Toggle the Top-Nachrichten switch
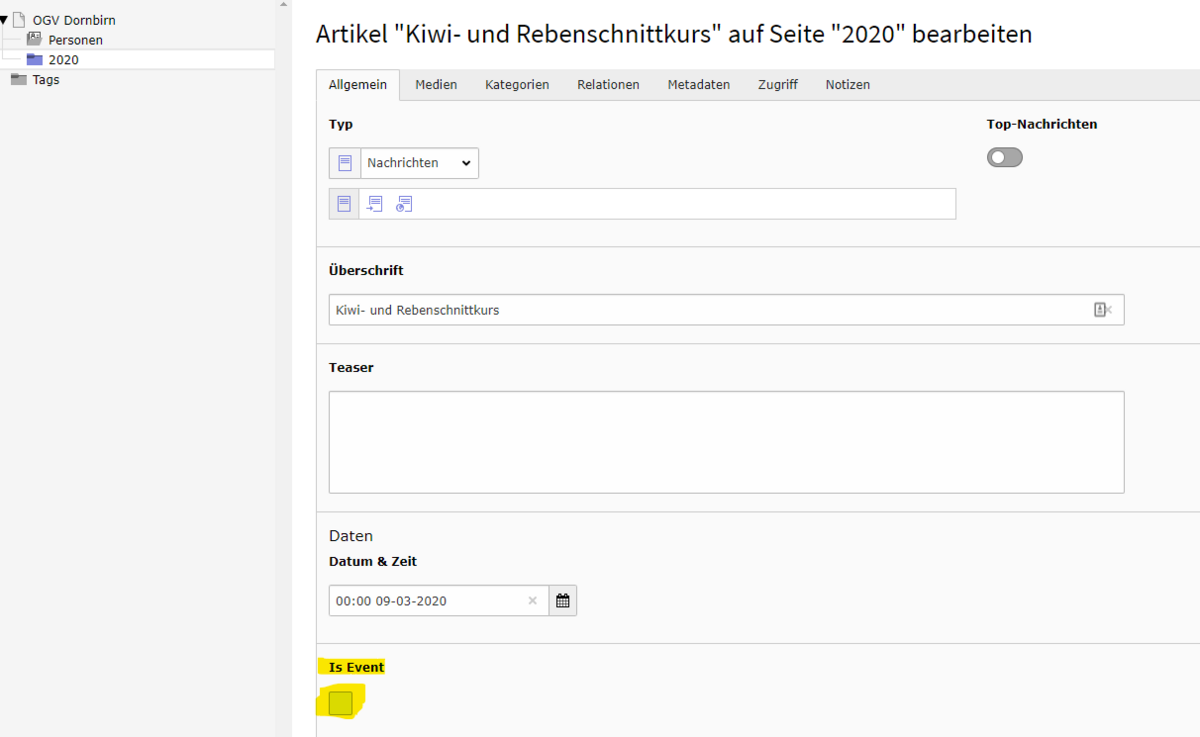The width and height of the screenshot is (1200, 737). click(x=1004, y=157)
